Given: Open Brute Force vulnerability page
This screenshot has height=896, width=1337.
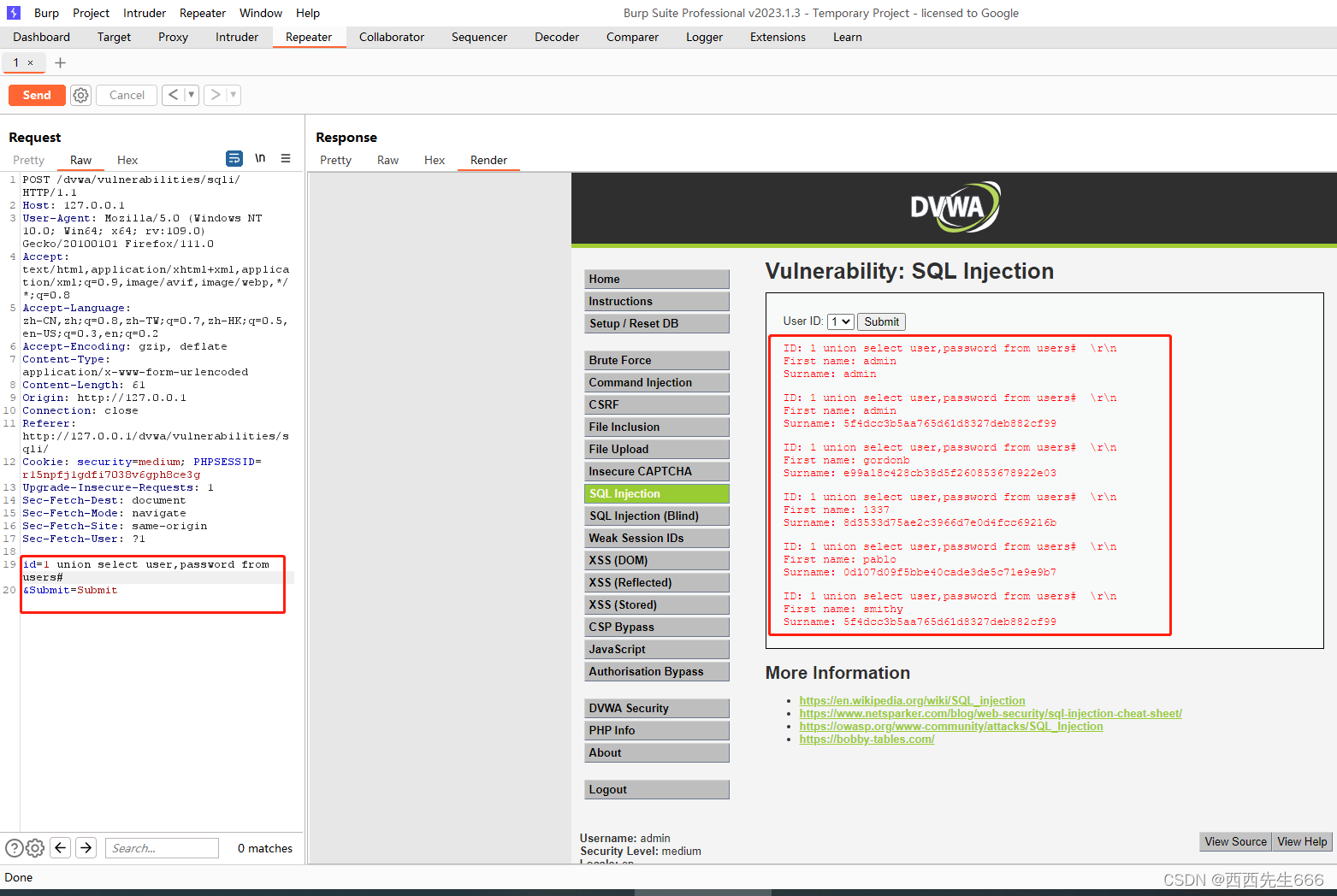Looking at the screenshot, I should point(656,360).
